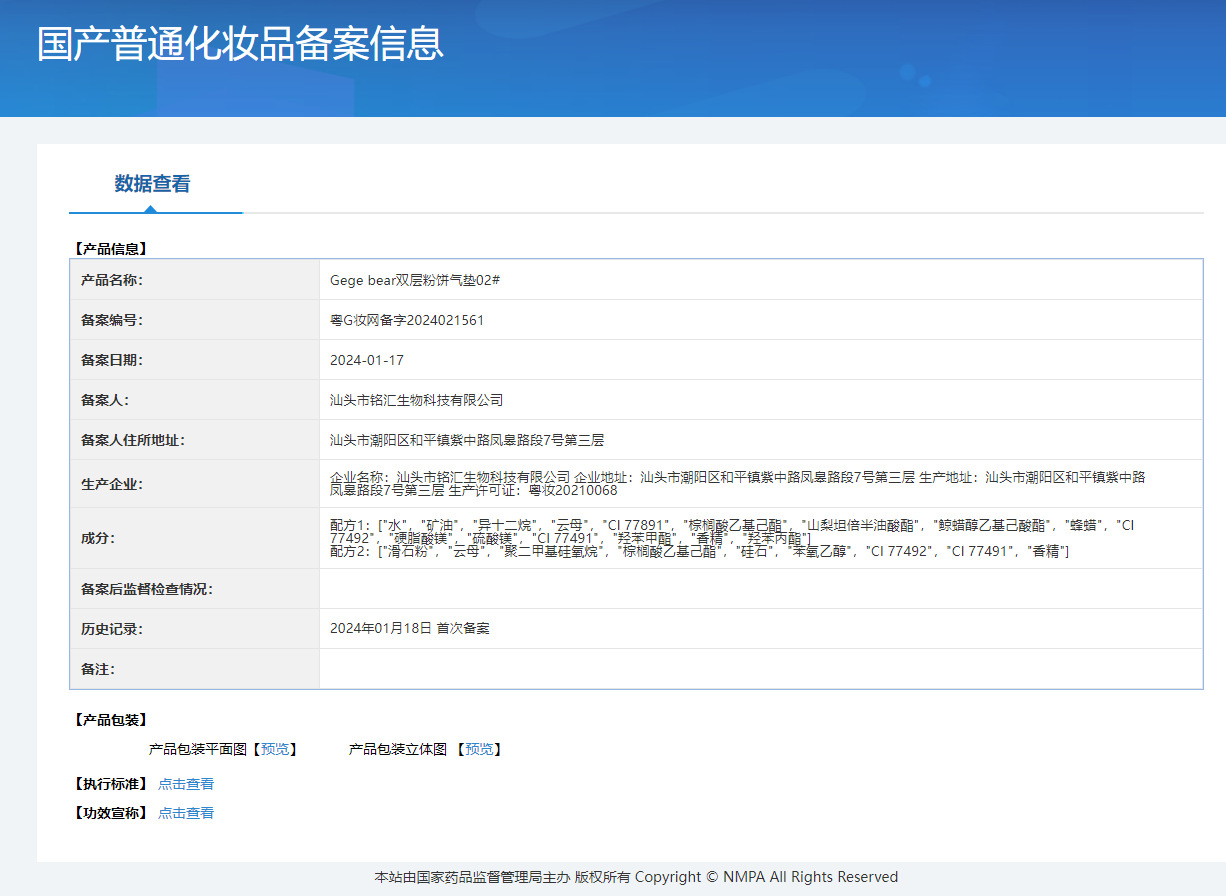This screenshot has width=1226, height=896.
Task: Select the 数据查看 tab
Action: tap(152, 184)
